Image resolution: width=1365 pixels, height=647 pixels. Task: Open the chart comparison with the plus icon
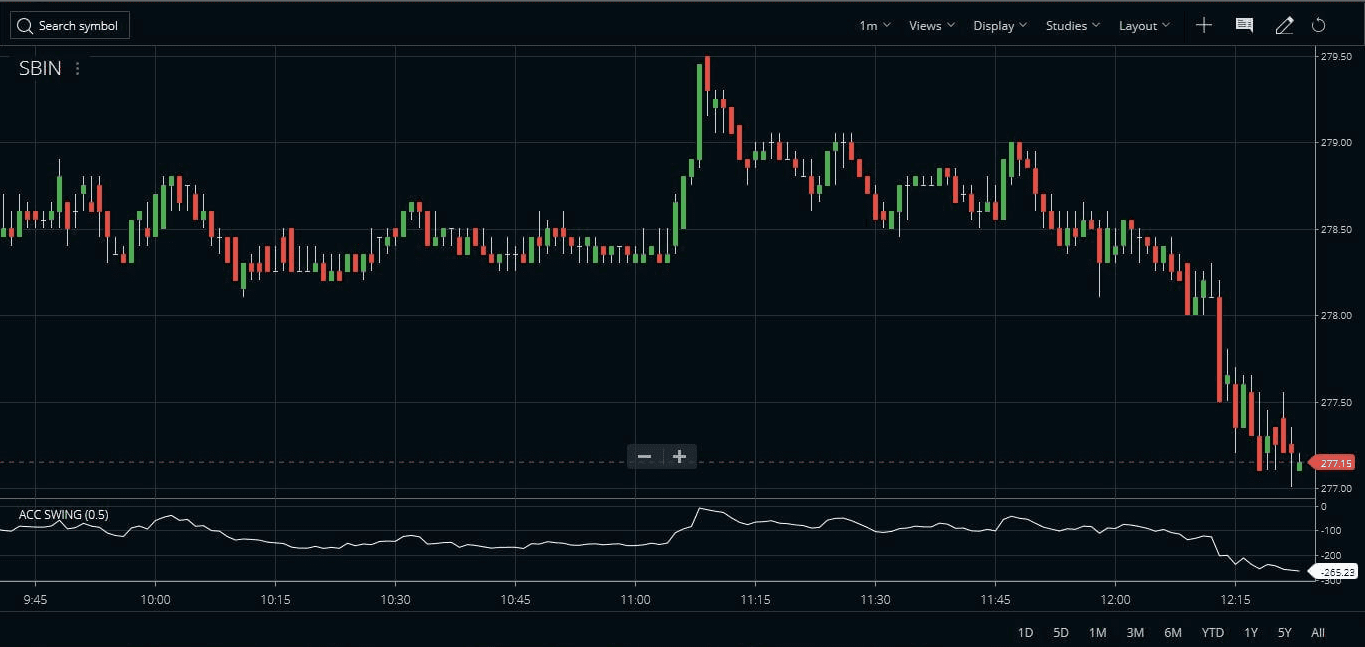[1204, 25]
